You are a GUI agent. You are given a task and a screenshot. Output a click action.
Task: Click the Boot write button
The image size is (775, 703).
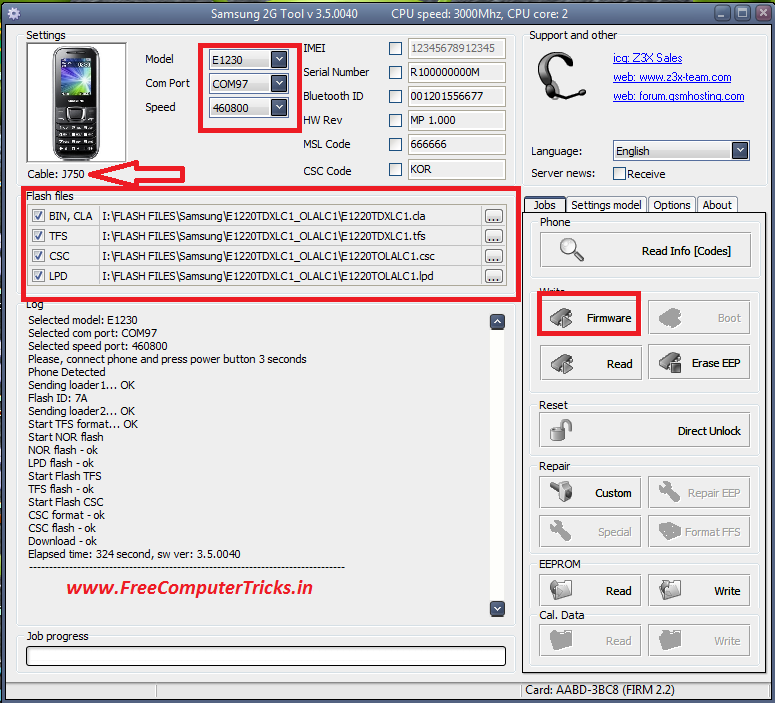pos(698,318)
